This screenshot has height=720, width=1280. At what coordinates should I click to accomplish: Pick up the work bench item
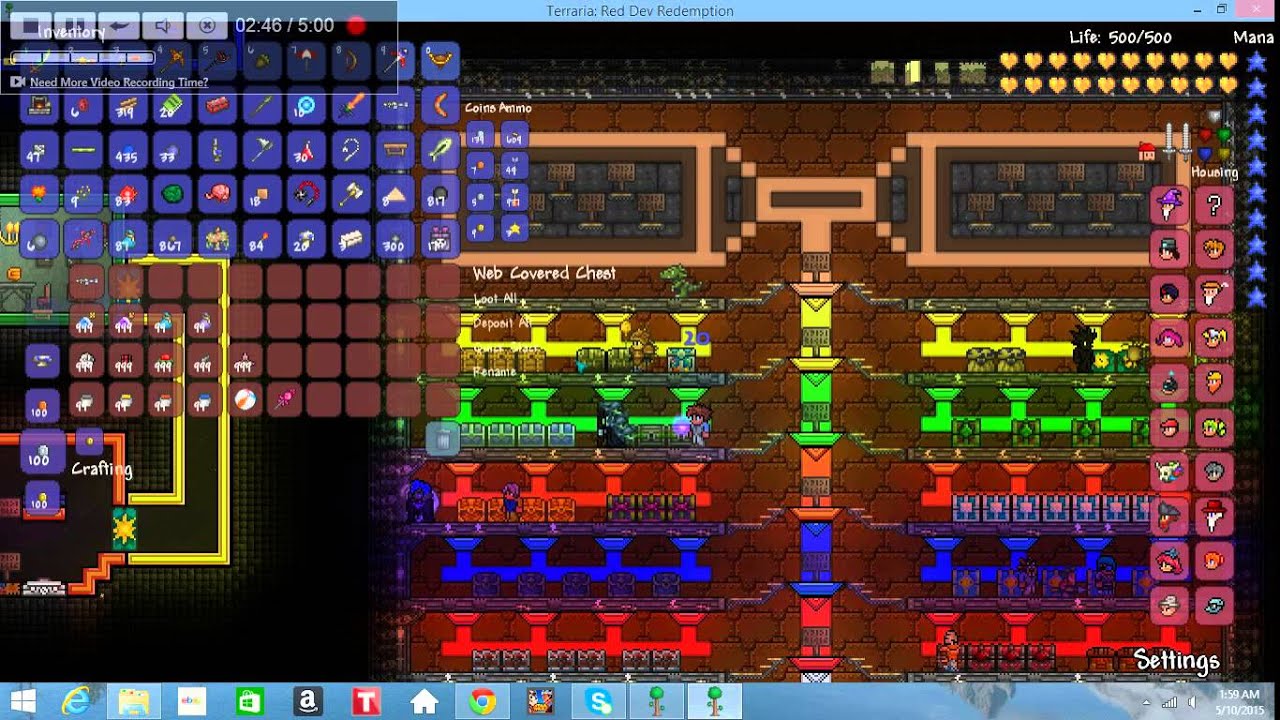[x=396, y=151]
